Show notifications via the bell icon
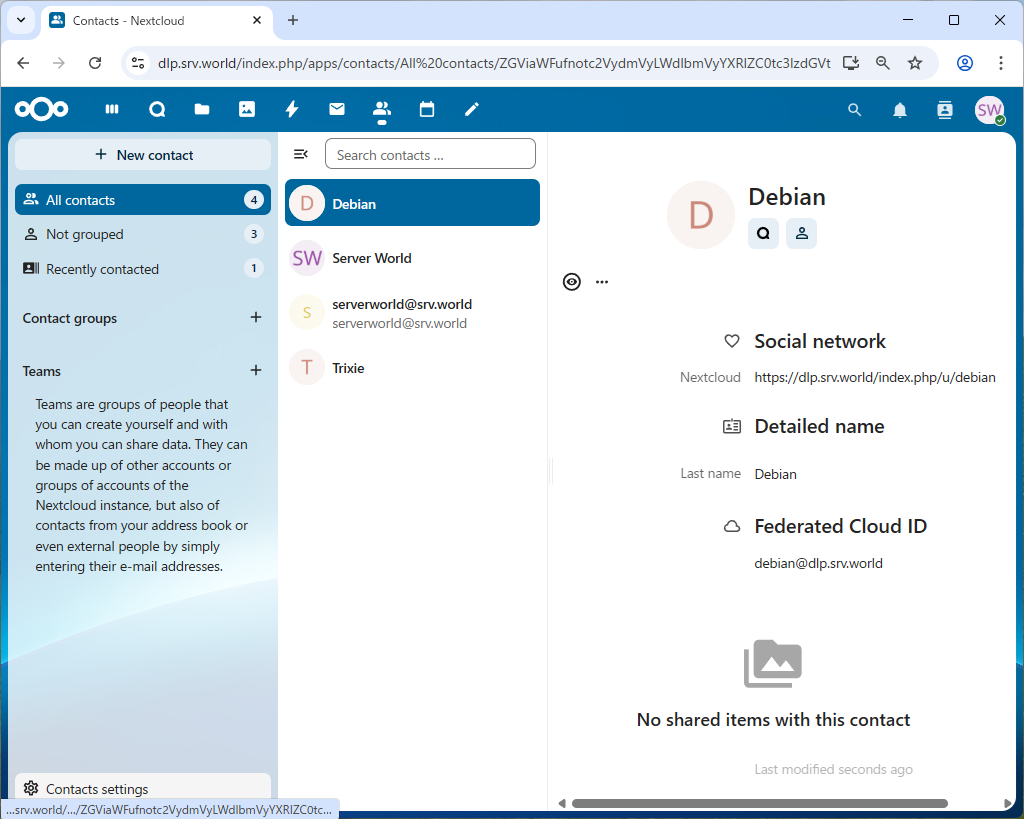 click(900, 110)
